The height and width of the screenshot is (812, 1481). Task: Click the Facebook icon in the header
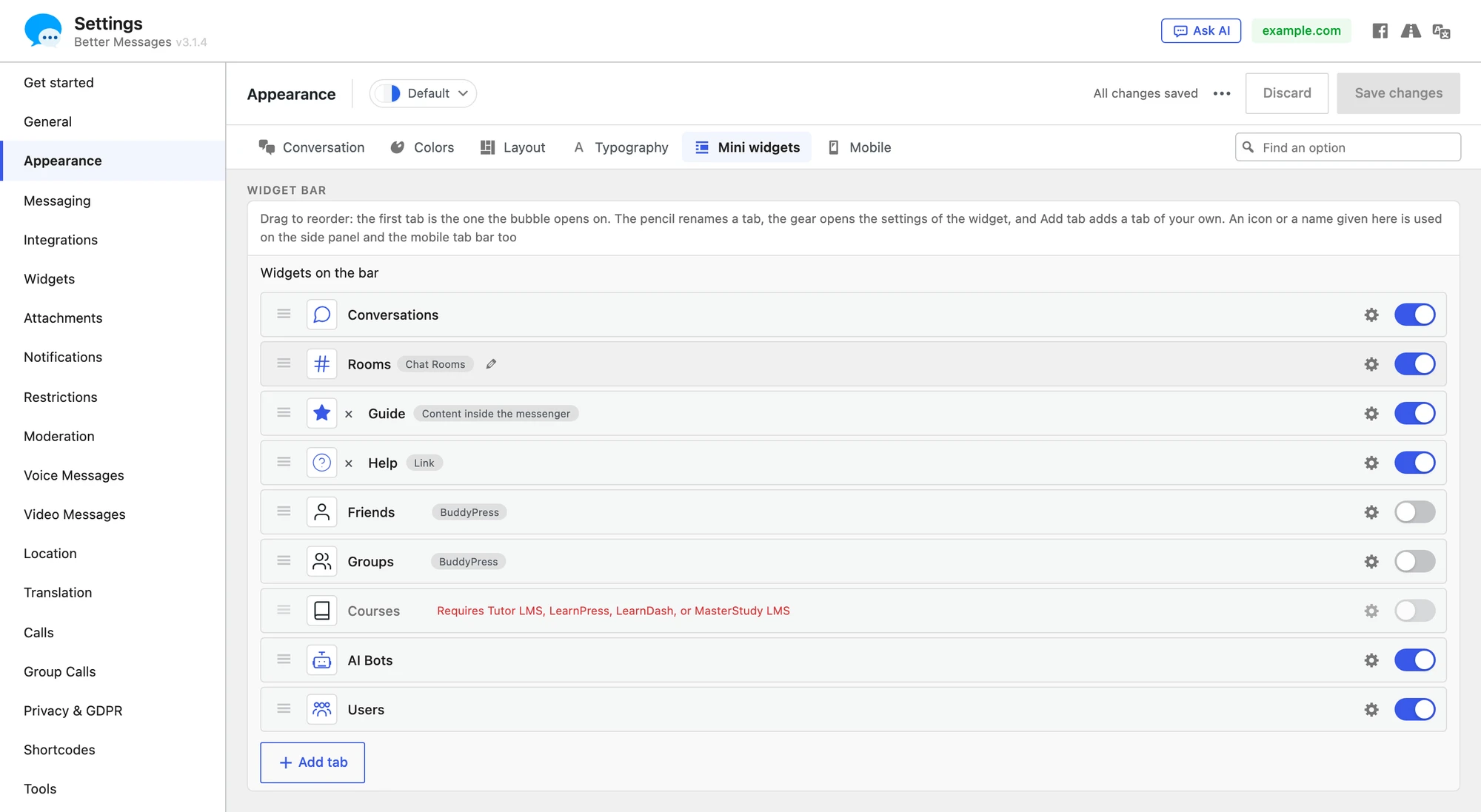point(1380,31)
